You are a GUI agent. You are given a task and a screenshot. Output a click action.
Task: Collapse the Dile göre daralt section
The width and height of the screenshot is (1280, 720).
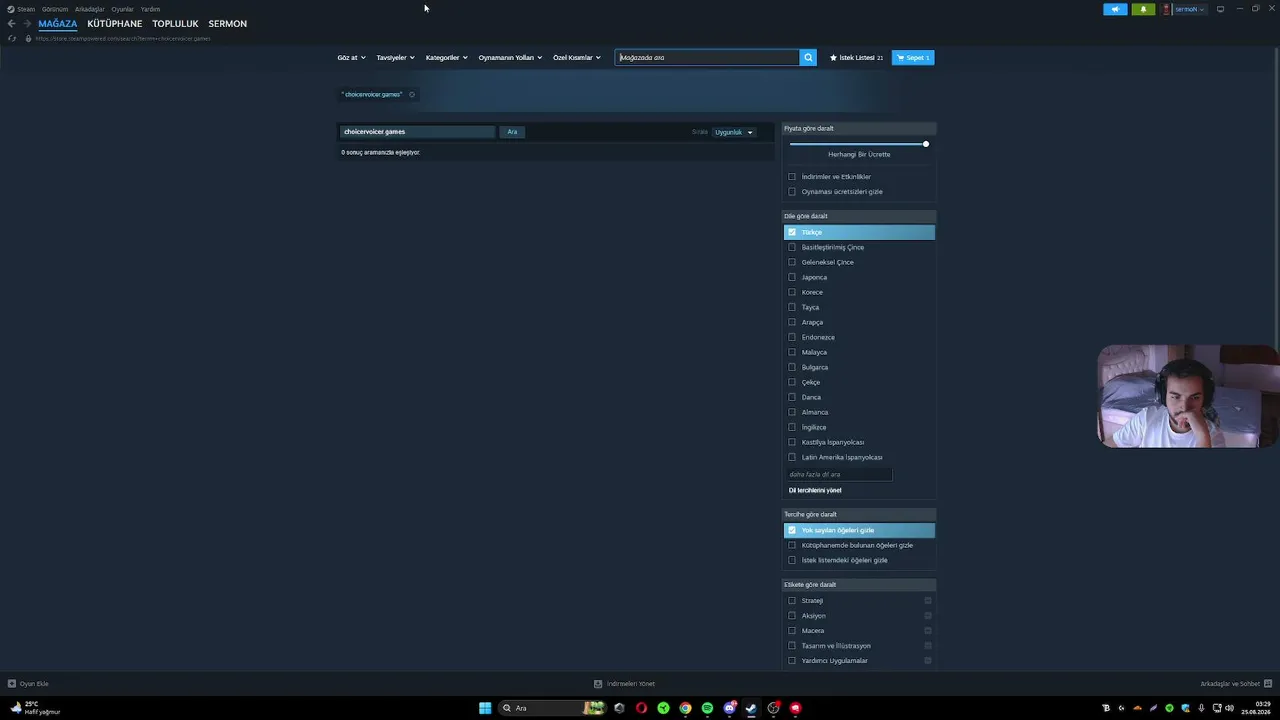pyautogui.click(x=859, y=216)
